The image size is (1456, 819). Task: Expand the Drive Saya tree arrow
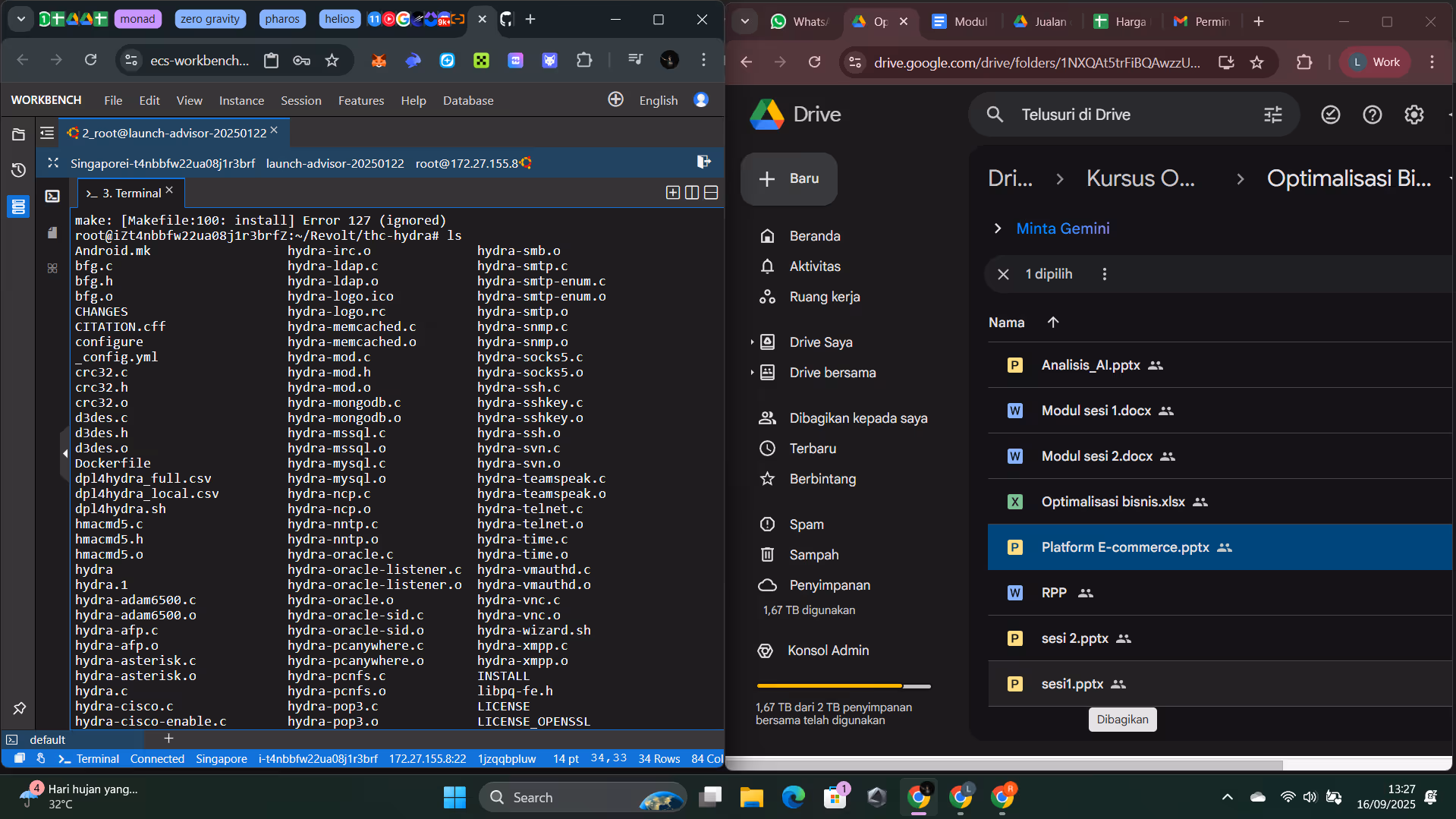(752, 342)
